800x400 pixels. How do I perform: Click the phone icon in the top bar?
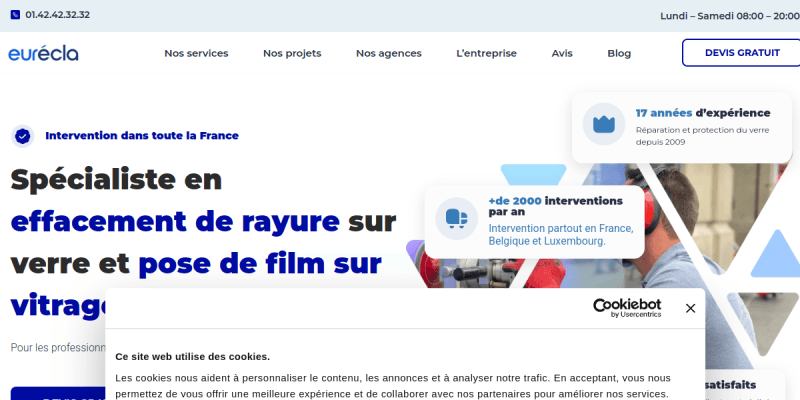(15, 15)
